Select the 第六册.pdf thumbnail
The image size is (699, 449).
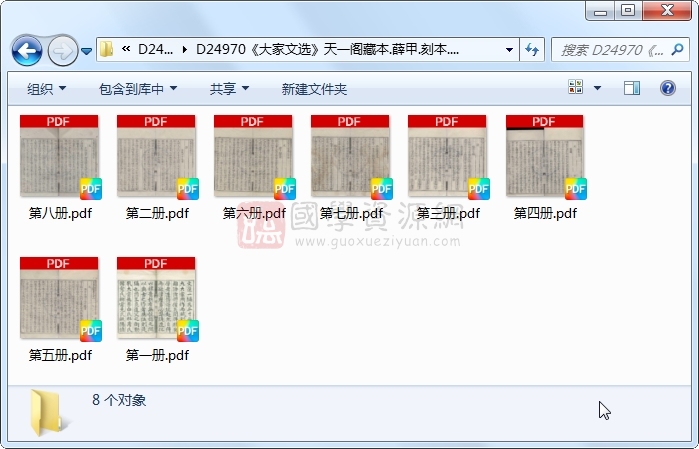(x=253, y=156)
